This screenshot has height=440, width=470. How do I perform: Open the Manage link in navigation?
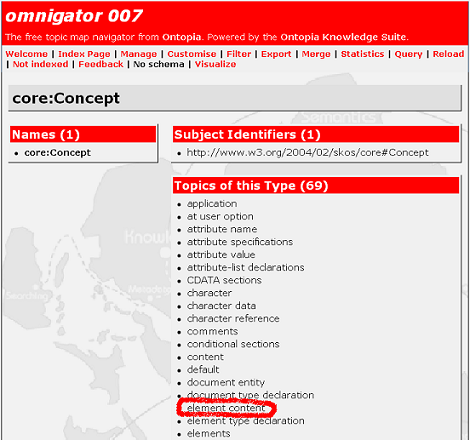tap(139, 54)
